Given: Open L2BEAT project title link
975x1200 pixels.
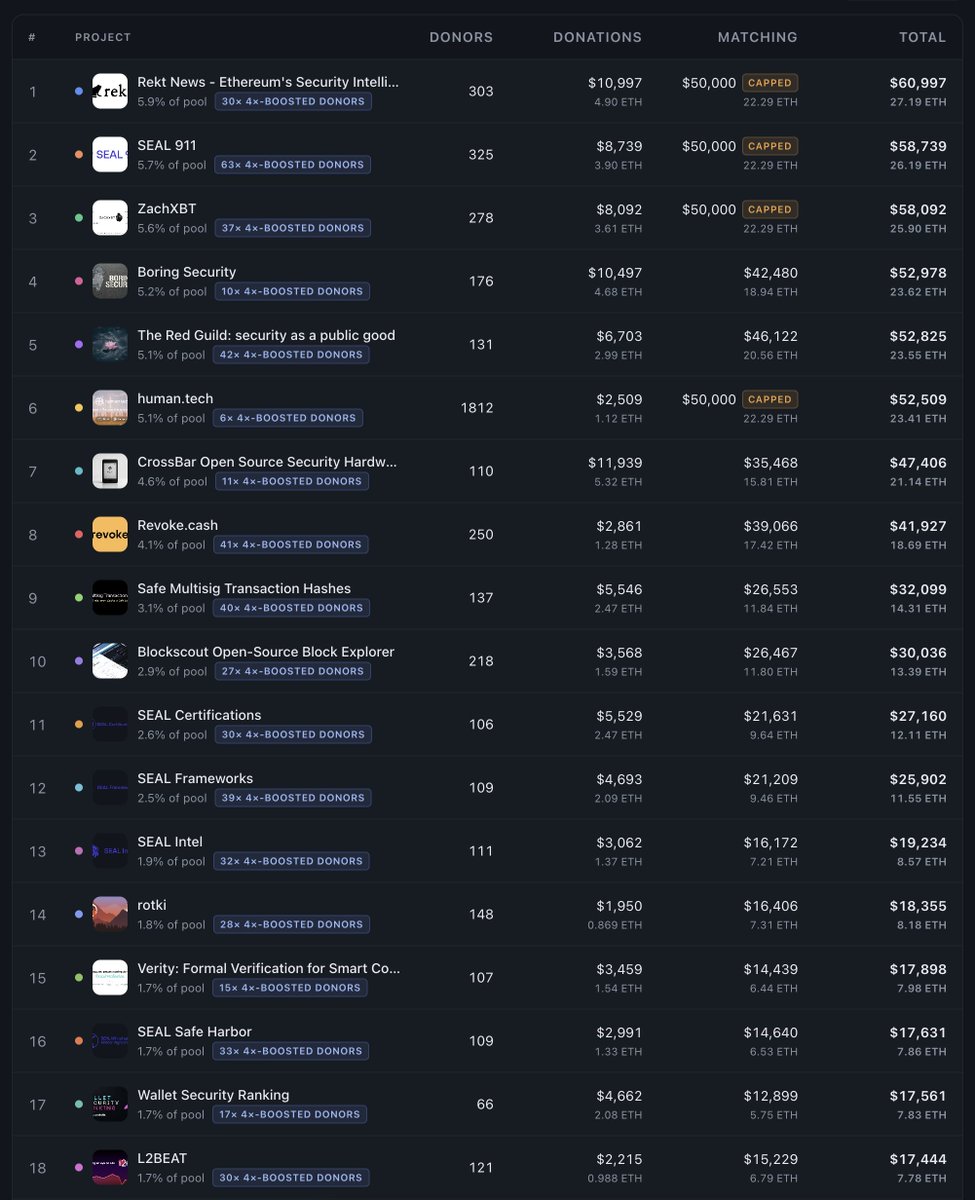Looking at the screenshot, I should (x=162, y=1158).
